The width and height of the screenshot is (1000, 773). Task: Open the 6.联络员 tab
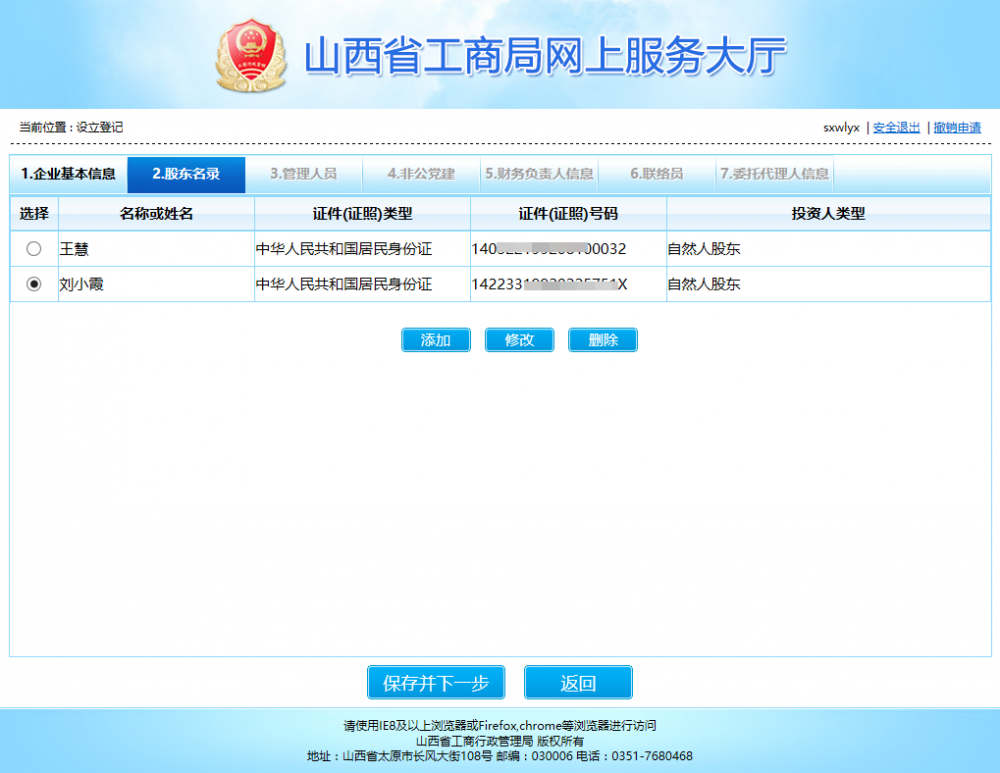(656, 174)
